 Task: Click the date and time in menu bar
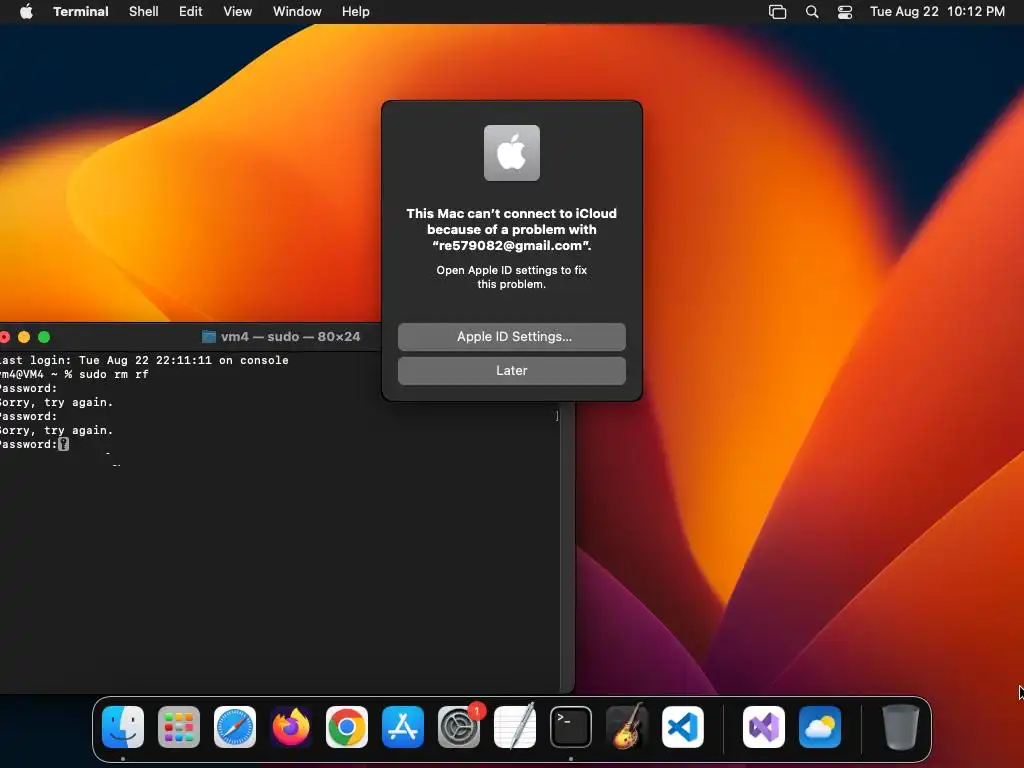click(x=937, y=12)
